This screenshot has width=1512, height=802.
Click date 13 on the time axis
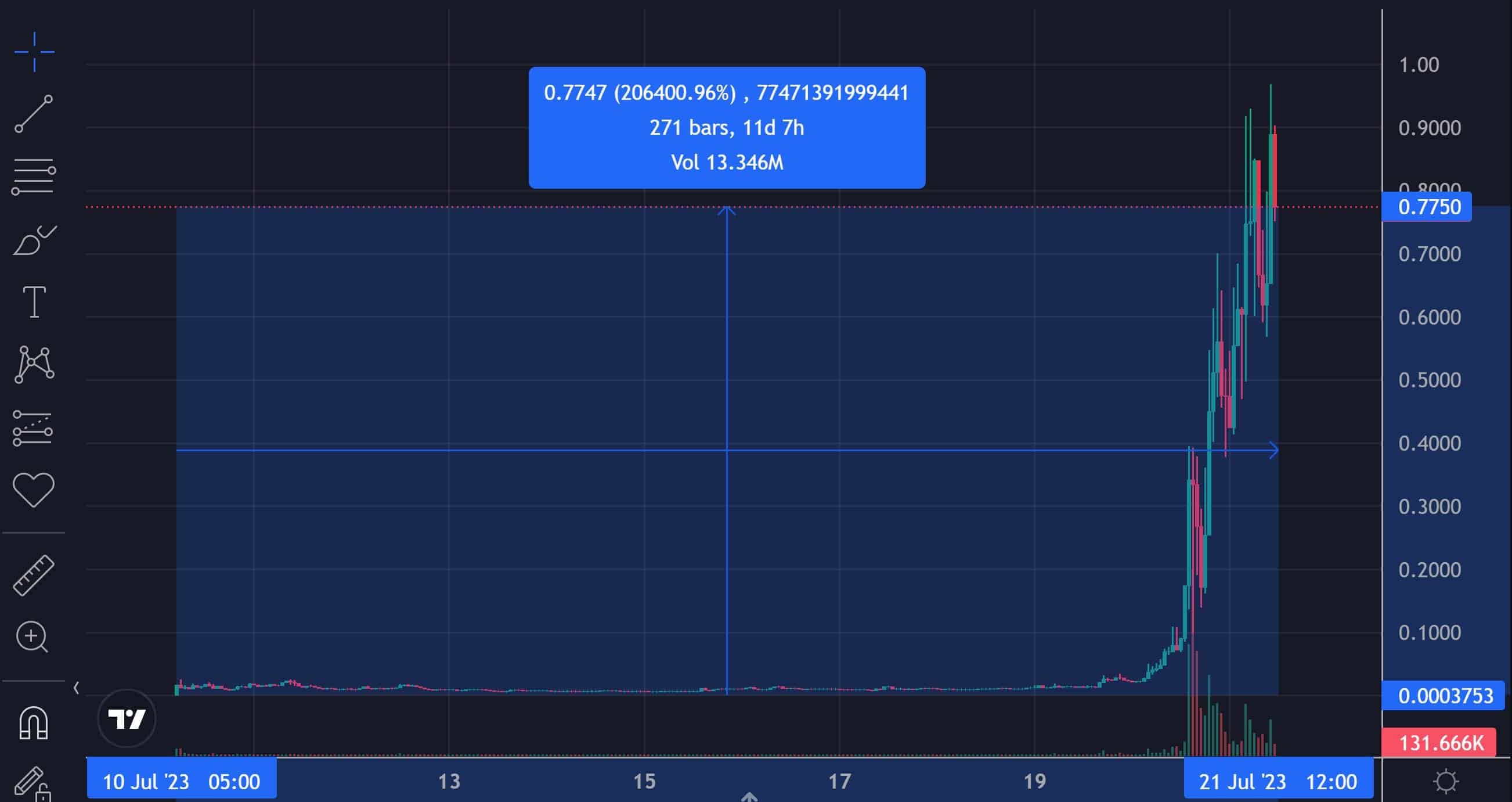pos(449,782)
